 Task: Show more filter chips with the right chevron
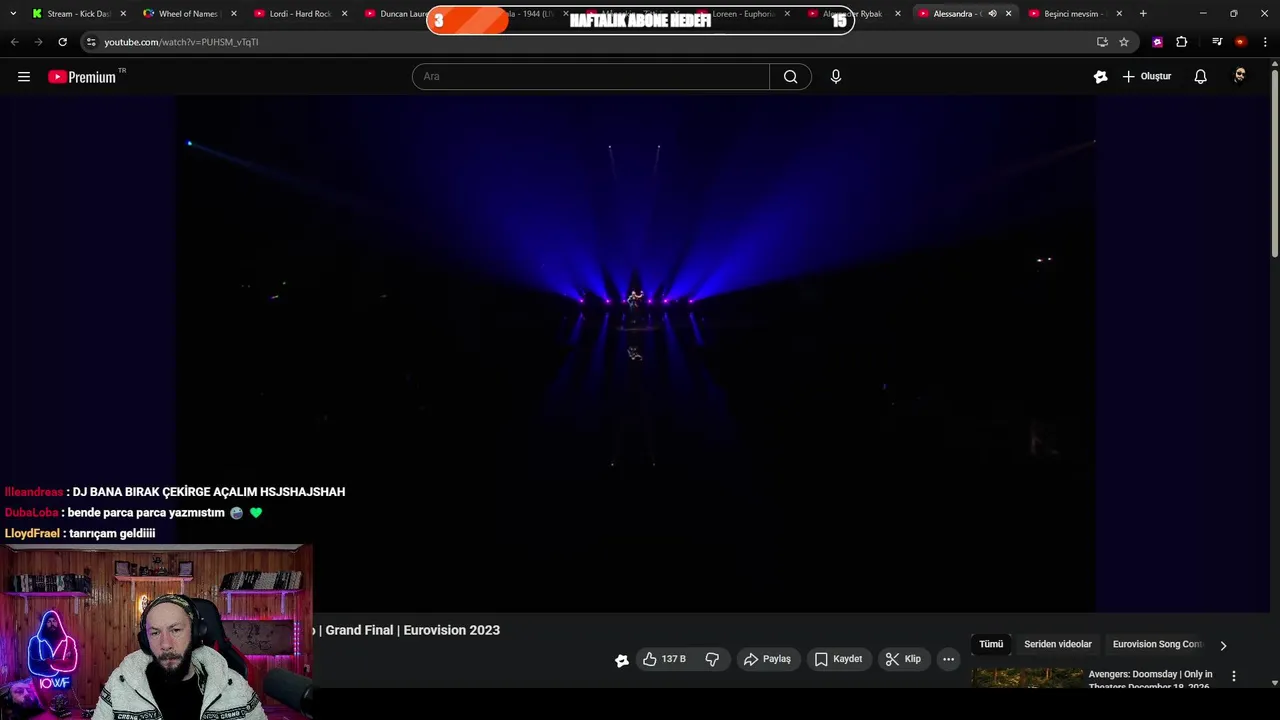(1222, 646)
